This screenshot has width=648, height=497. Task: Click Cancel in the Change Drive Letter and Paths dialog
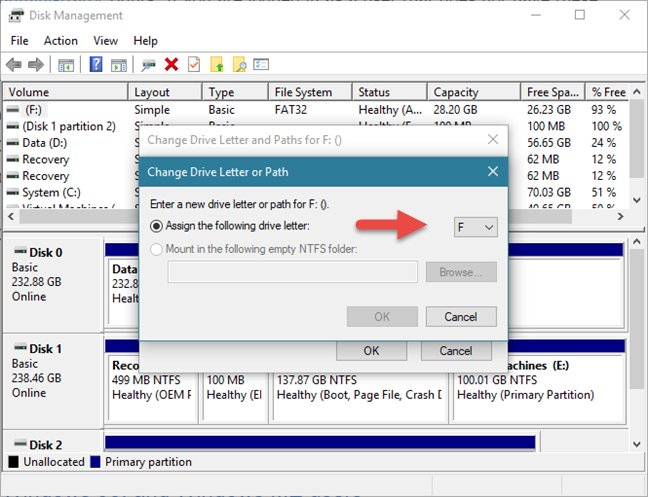(x=456, y=351)
